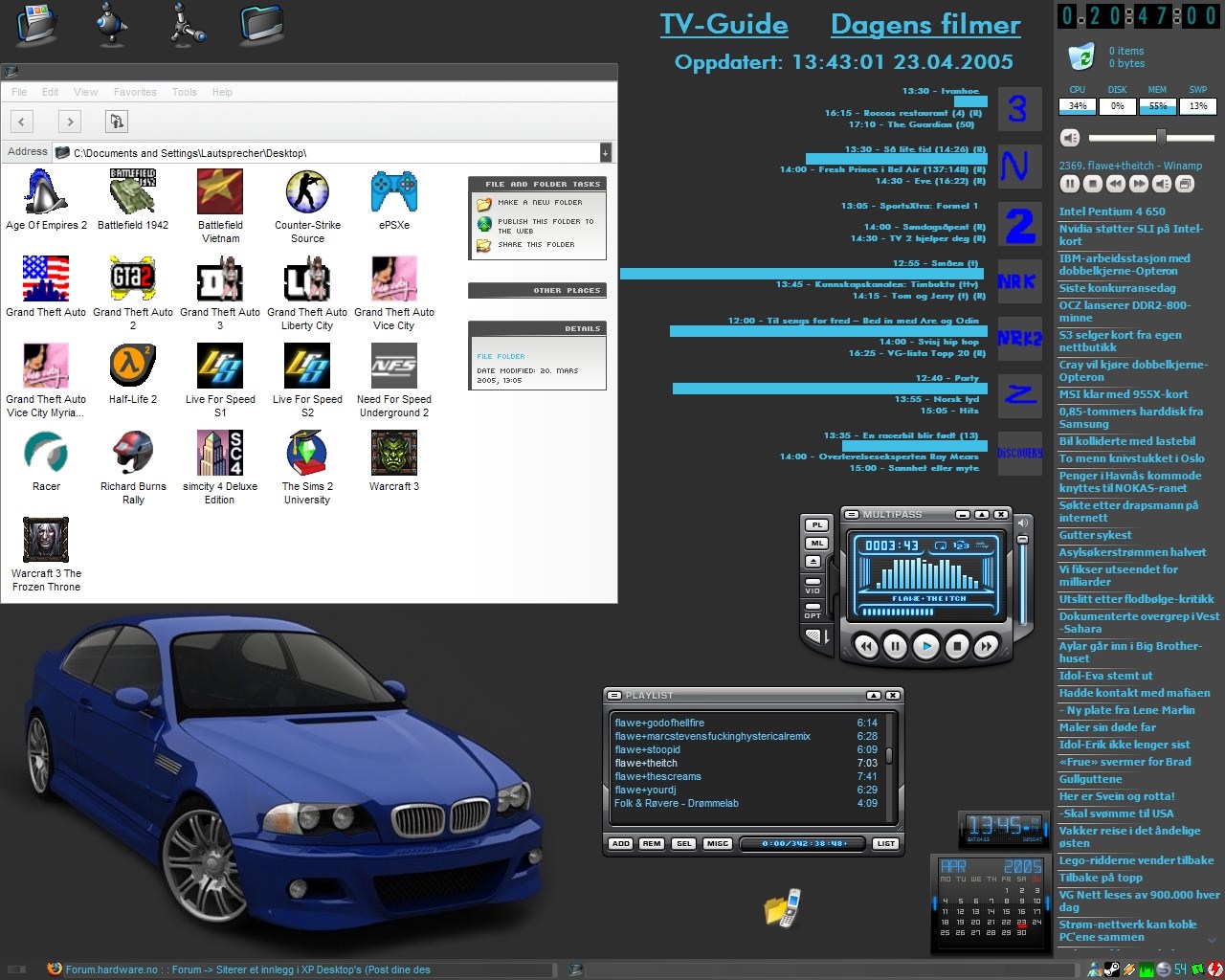
Task: Click the Steam tray icon
Action: click(1112, 969)
